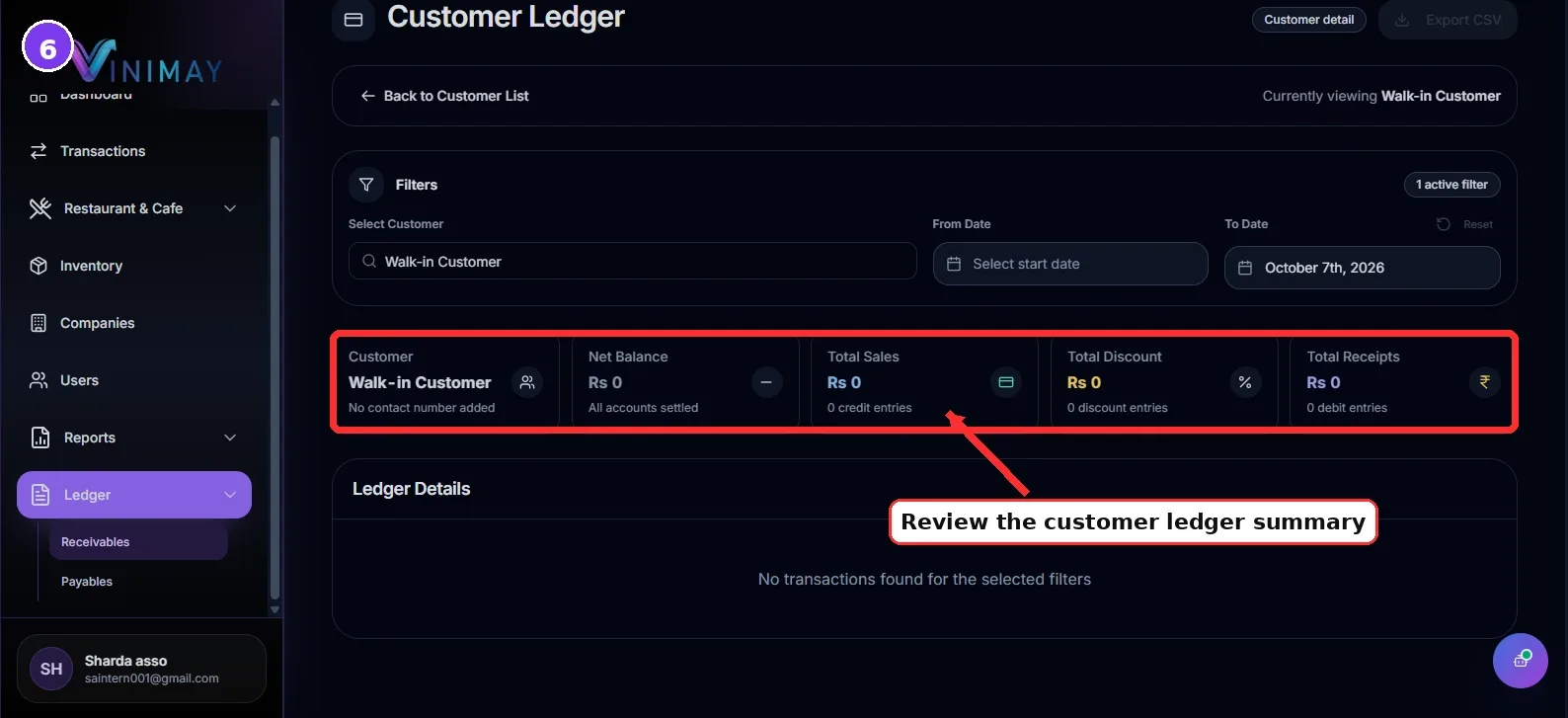The height and width of the screenshot is (718, 1568).
Task: Click the Net Balance minus icon
Action: 766,382
